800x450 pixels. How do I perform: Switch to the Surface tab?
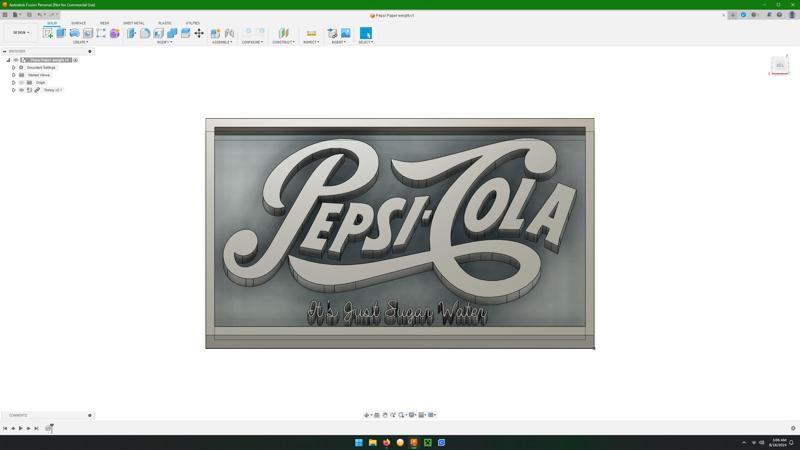tap(79, 23)
